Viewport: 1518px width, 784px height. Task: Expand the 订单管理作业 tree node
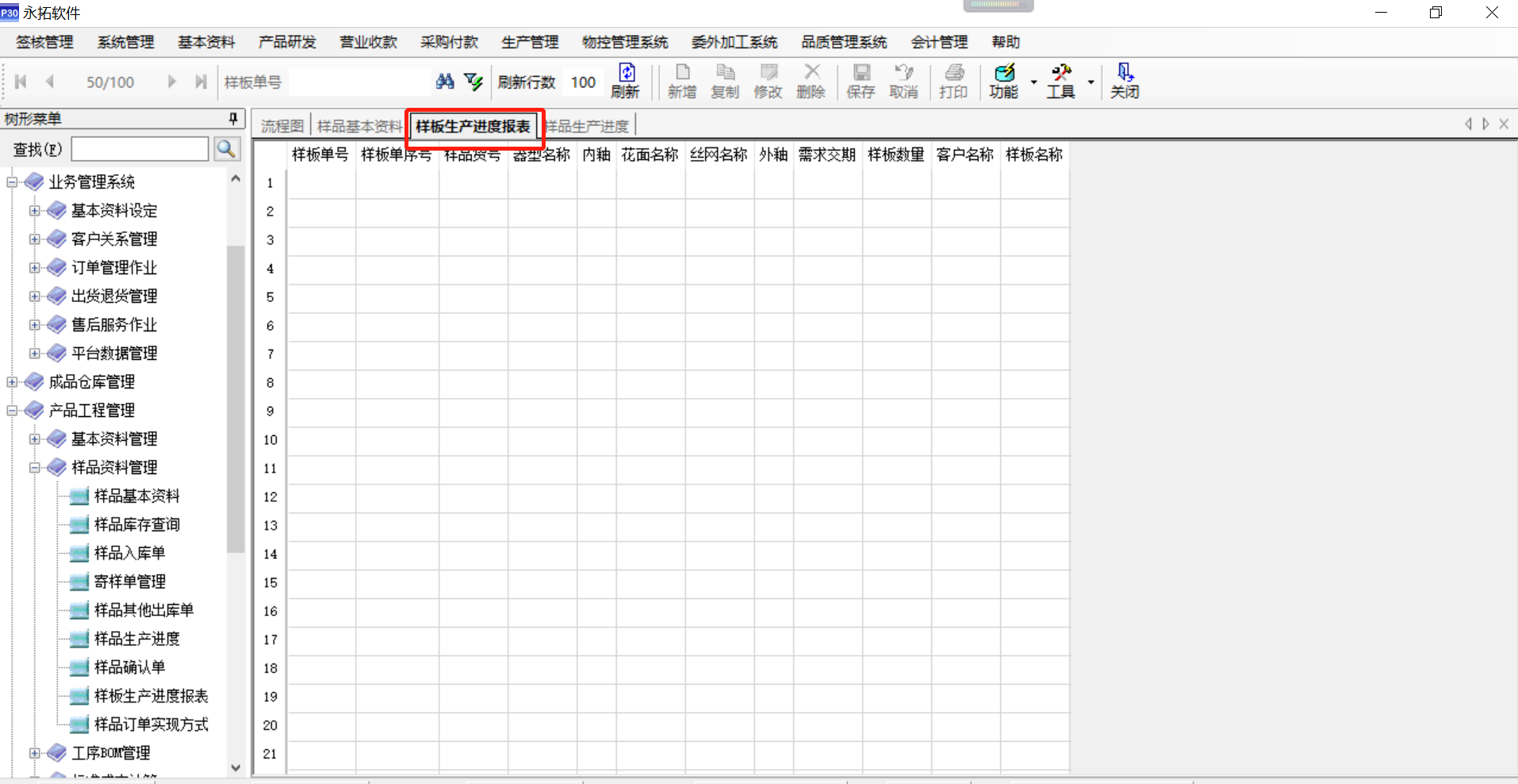point(34,268)
